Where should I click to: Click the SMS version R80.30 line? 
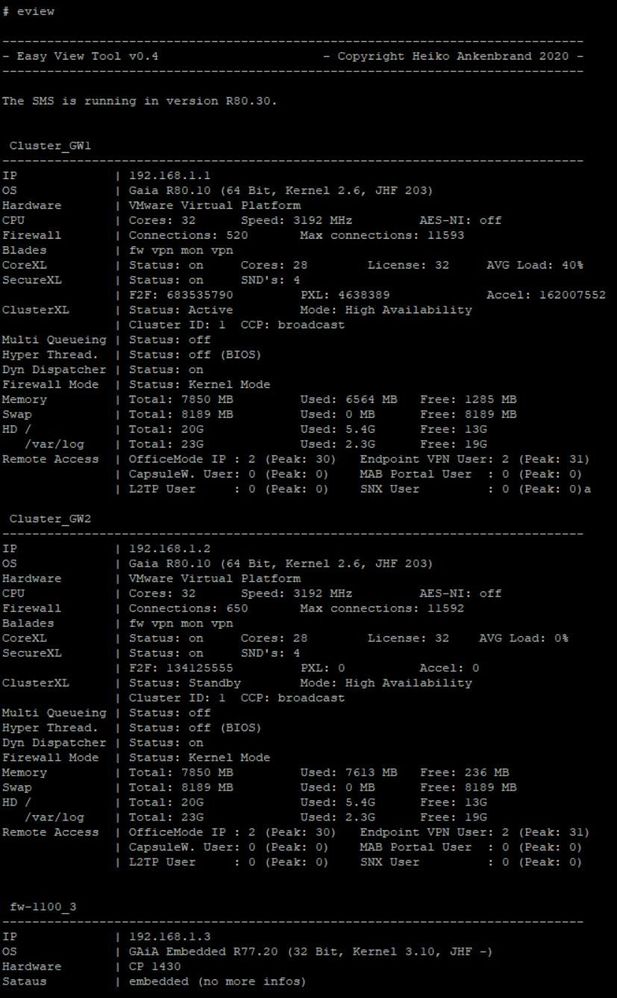(x=139, y=101)
